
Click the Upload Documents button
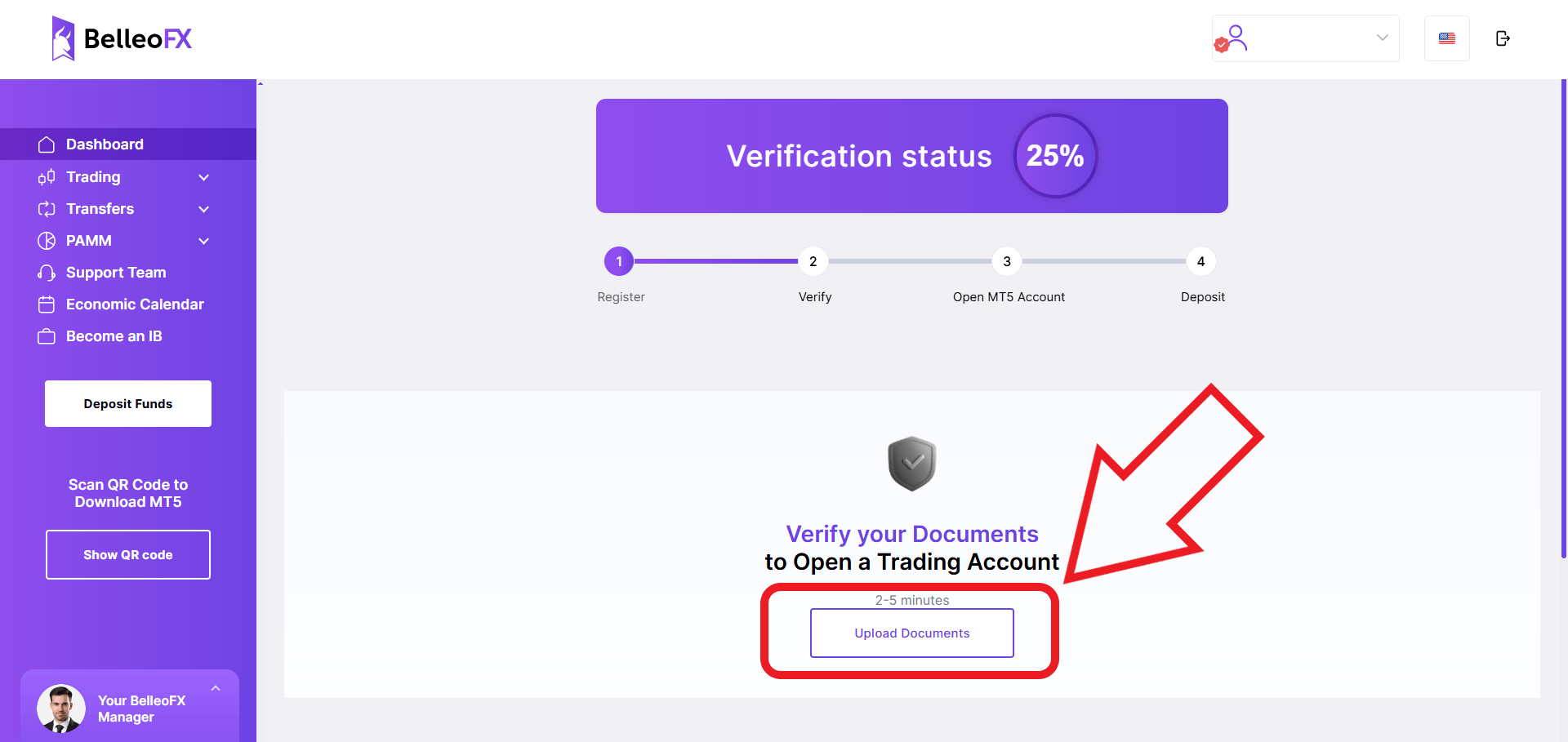point(912,633)
